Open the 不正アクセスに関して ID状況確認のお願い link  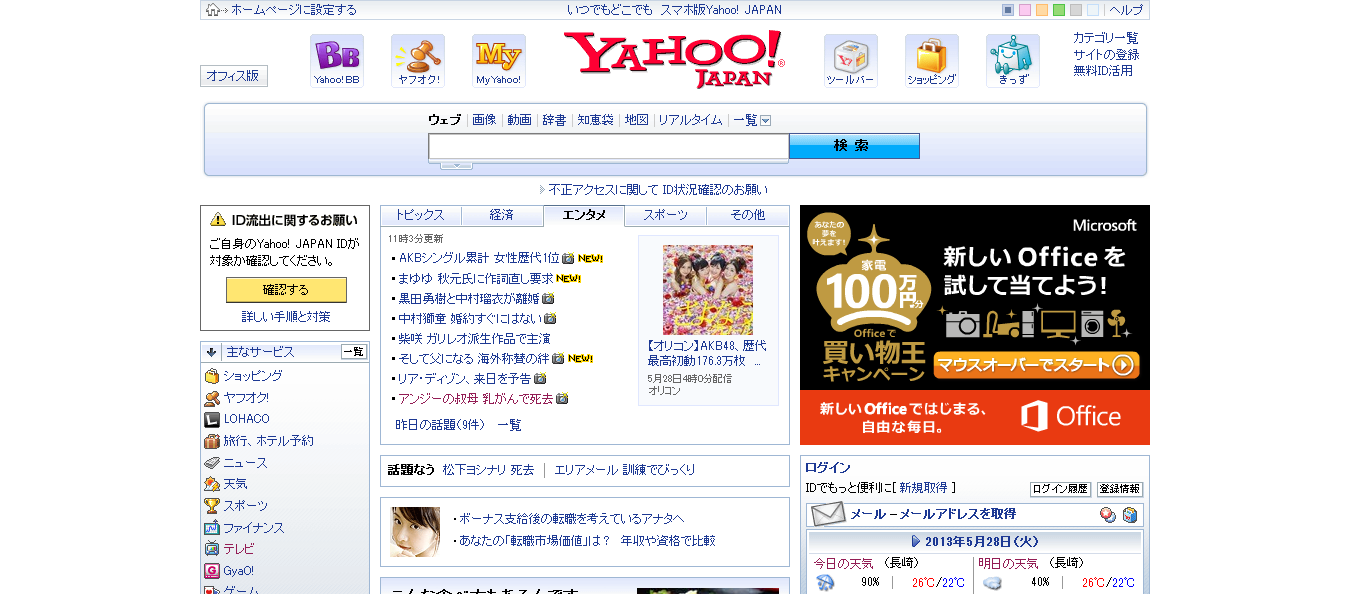point(659,190)
